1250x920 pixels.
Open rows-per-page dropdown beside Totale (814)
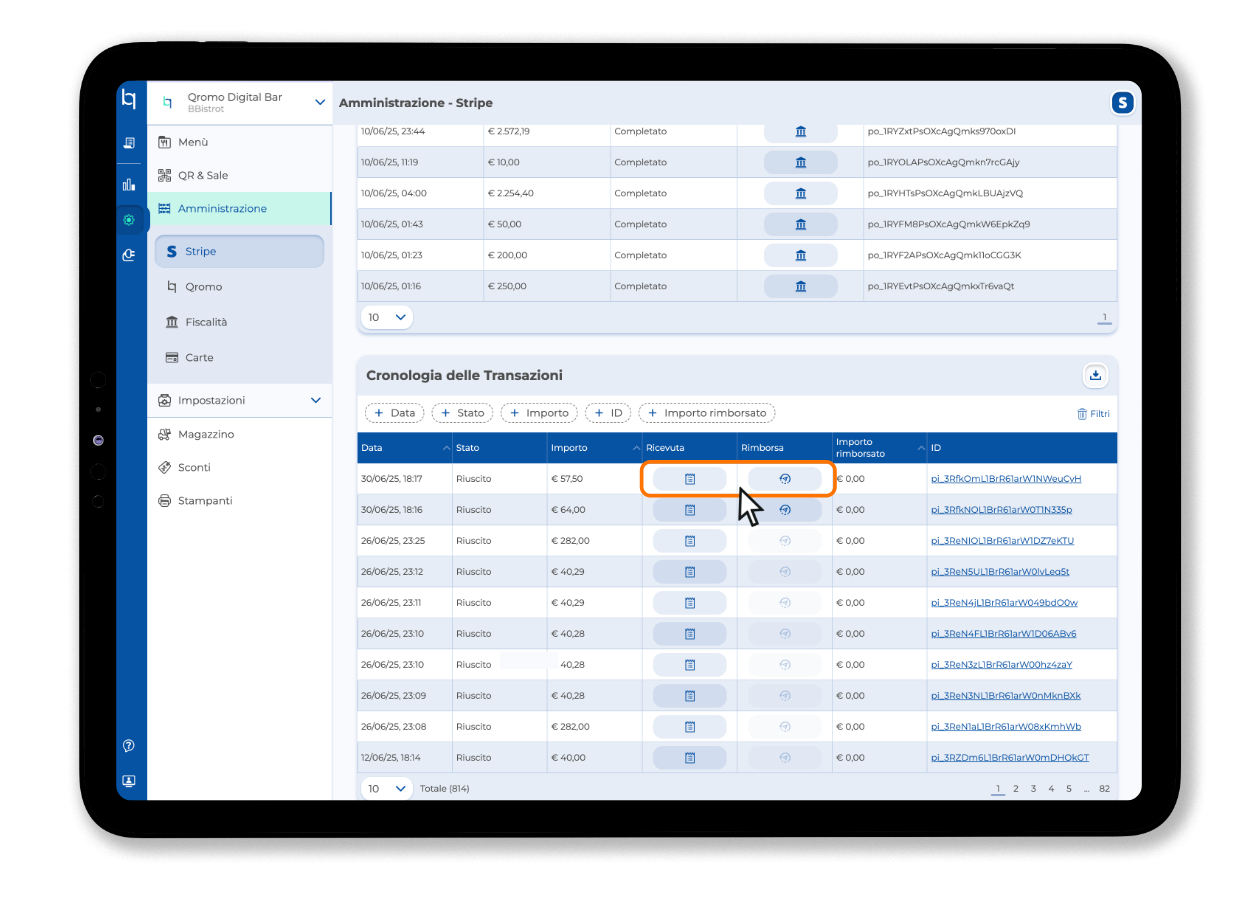pyautogui.click(x=386, y=788)
